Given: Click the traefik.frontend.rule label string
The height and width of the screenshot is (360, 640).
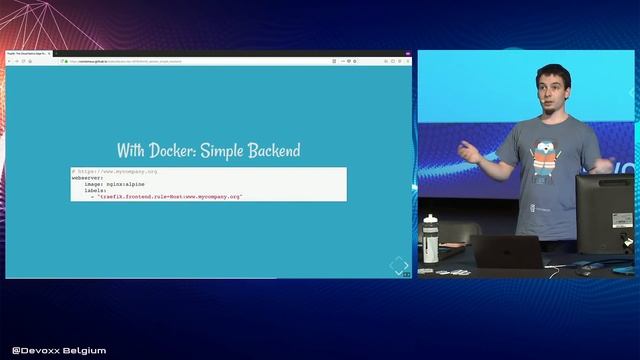Looking at the screenshot, I should pyautogui.click(x=170, y=197).
